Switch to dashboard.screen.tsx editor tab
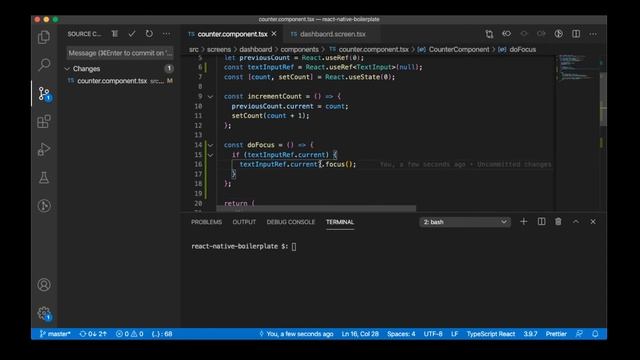This screenshot has height=360, width=640. (332, 34)
